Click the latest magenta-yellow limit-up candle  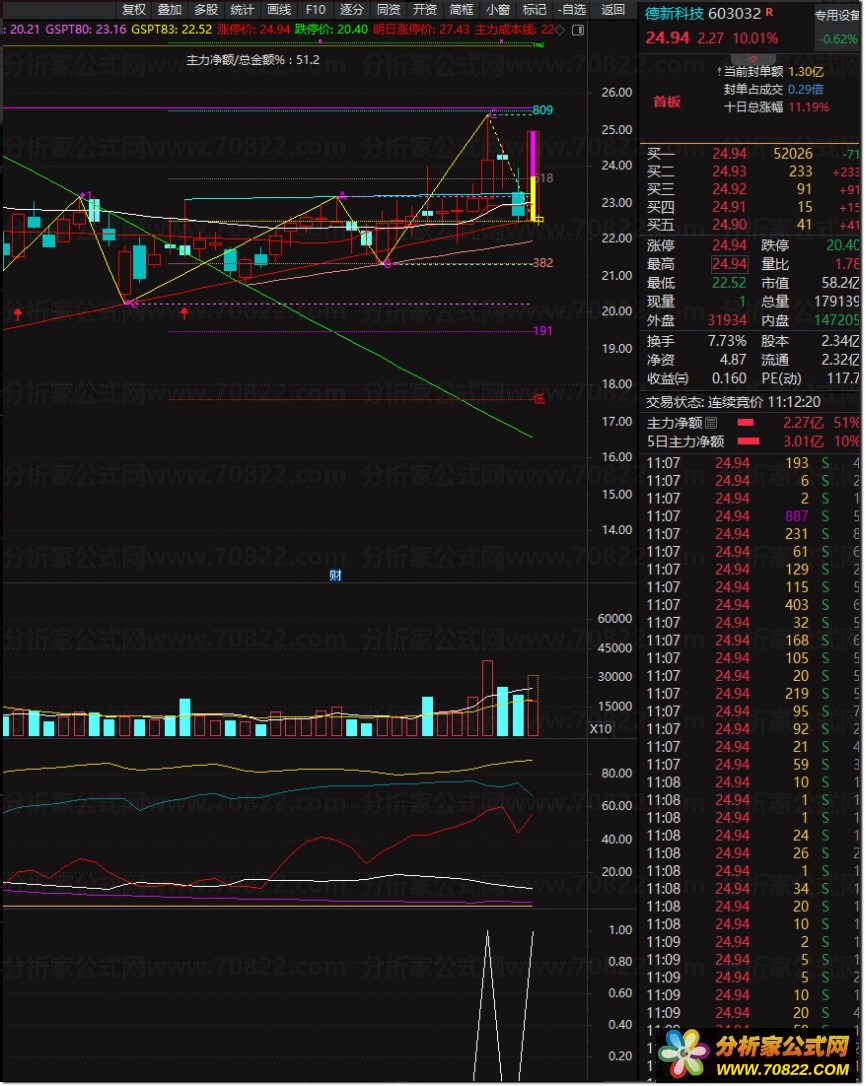pos(533,177)
